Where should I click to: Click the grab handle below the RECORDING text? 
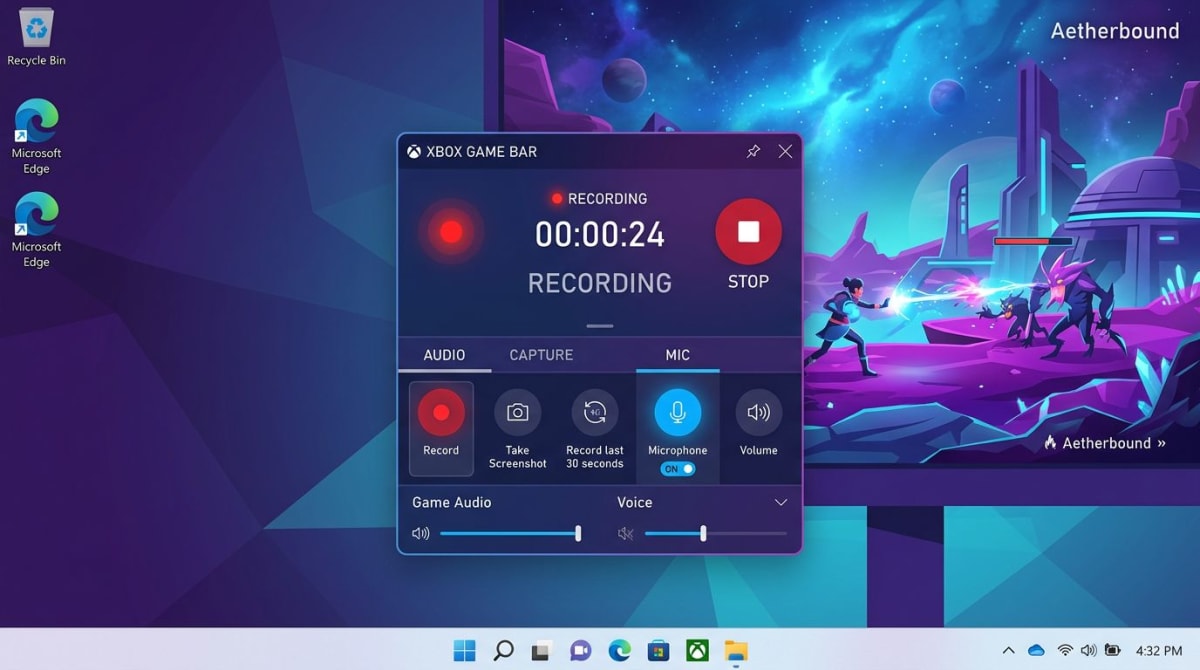(x=600, y=326)
